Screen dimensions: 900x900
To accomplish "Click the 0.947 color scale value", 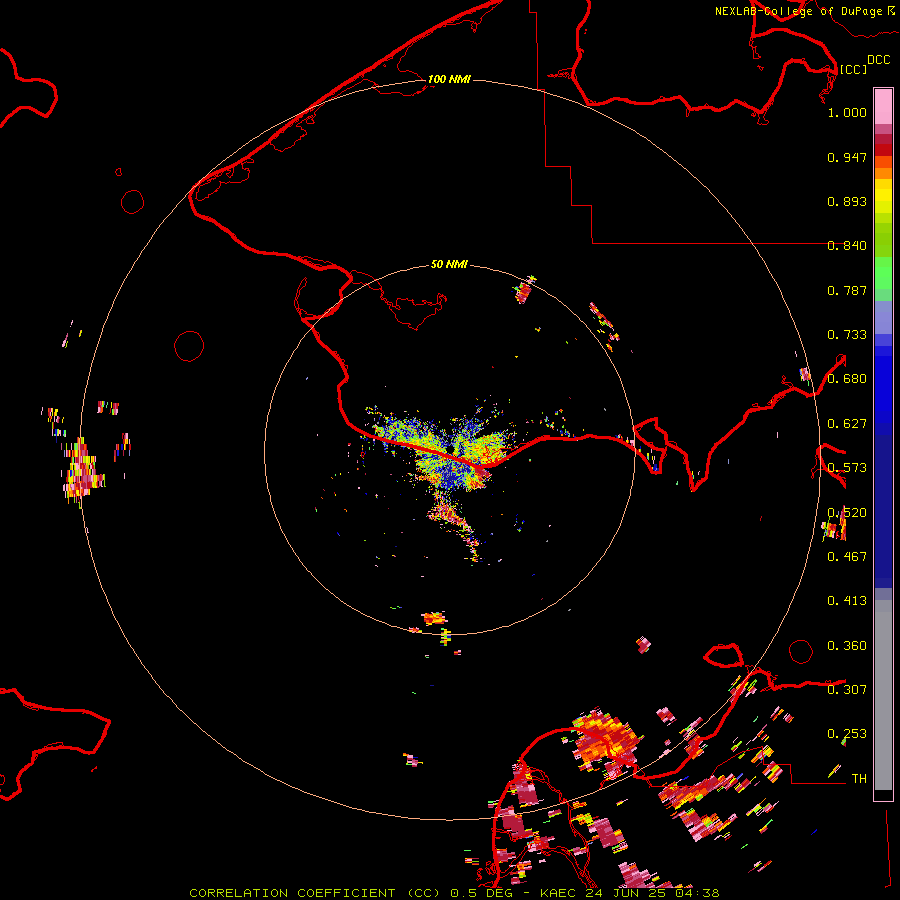I will click(847, 157).
